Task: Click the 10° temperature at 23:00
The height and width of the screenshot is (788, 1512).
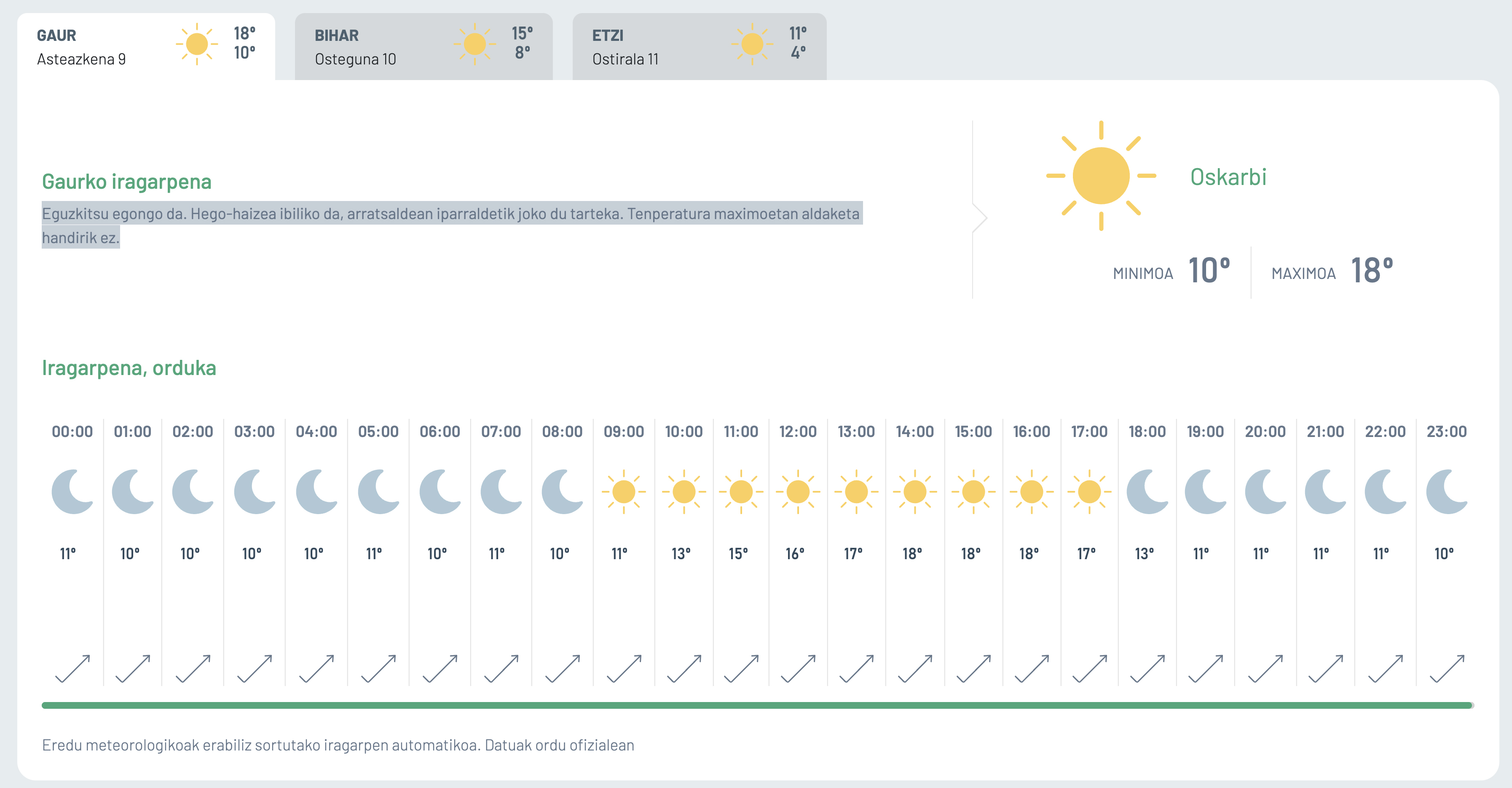Action: point(1444,554)
